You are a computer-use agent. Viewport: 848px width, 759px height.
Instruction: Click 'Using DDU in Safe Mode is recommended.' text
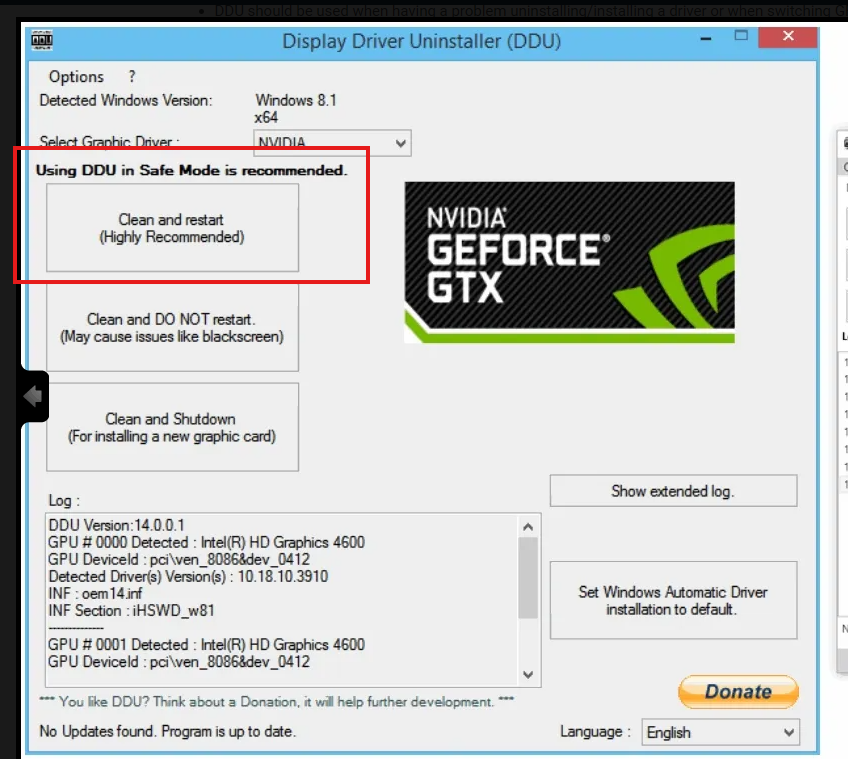tap(191, 170)
